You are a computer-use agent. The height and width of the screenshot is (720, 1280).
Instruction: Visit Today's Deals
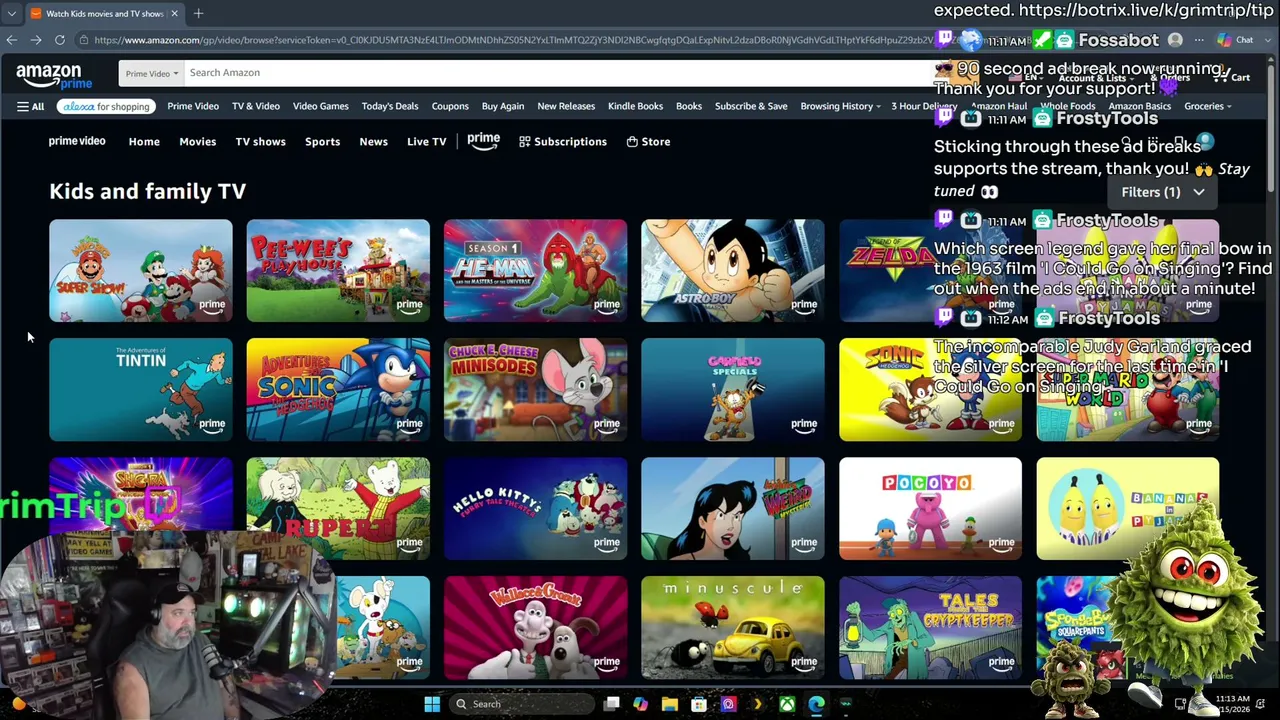[x=390, y=106]
